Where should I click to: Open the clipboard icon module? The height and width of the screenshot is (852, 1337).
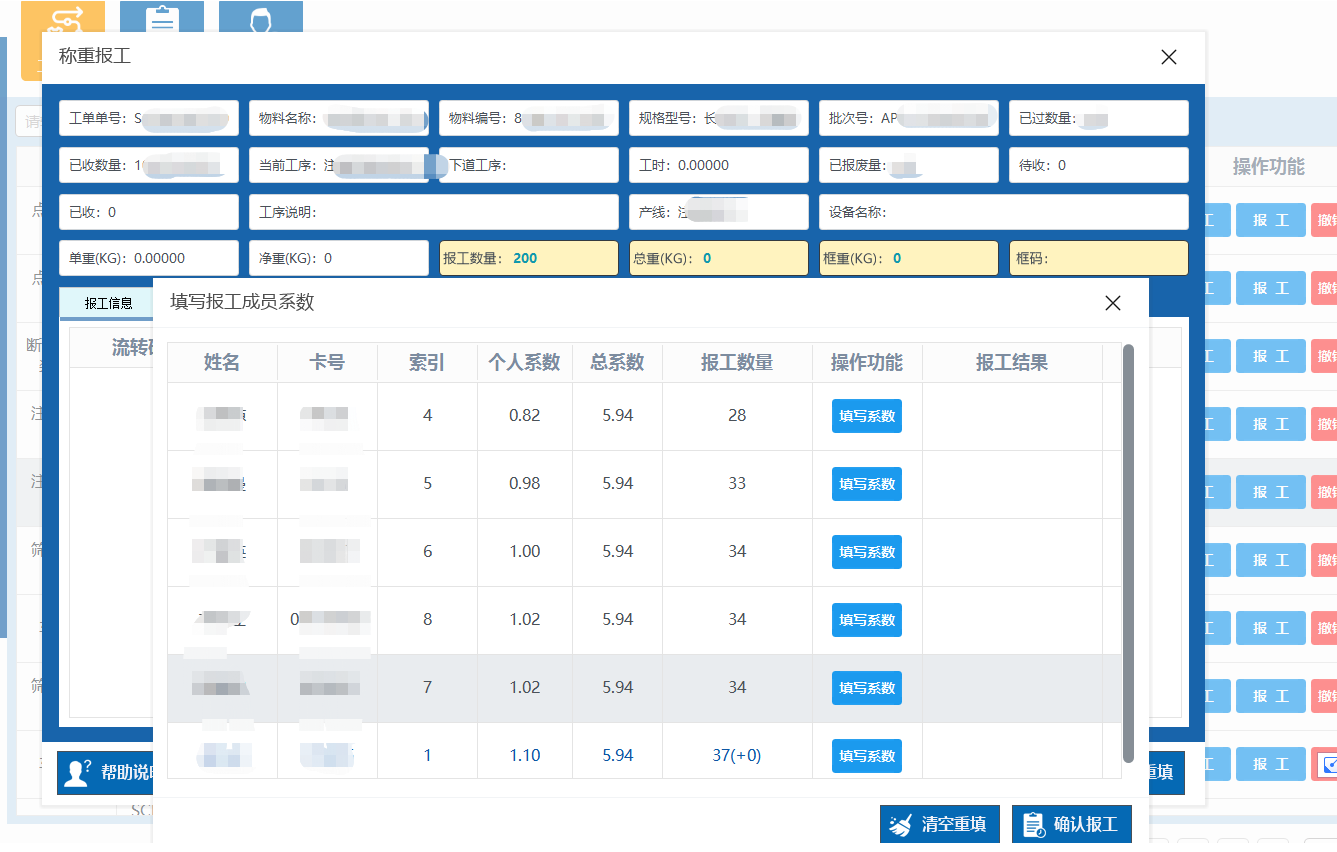click(162, 18)
